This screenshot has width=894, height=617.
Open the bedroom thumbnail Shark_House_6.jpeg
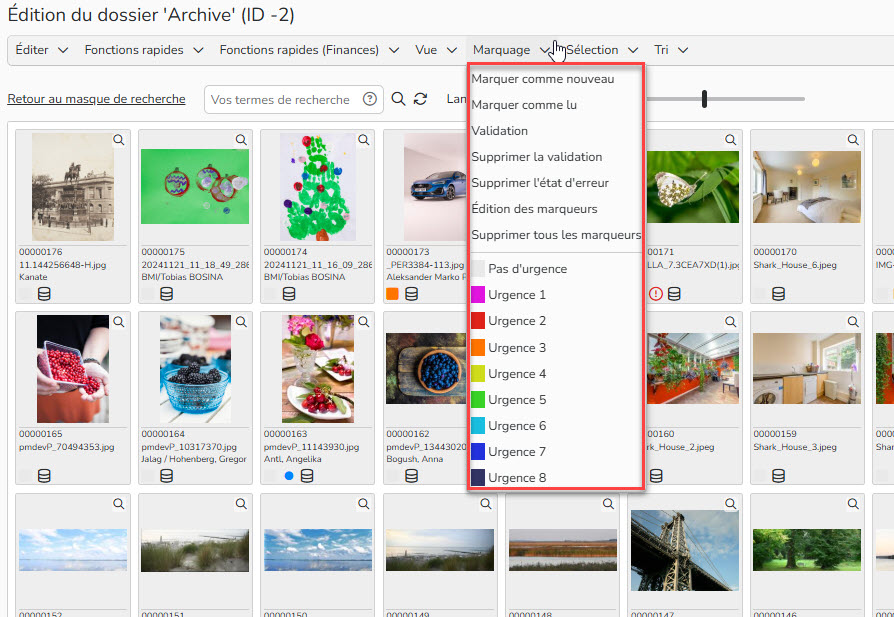pos(807,187)
